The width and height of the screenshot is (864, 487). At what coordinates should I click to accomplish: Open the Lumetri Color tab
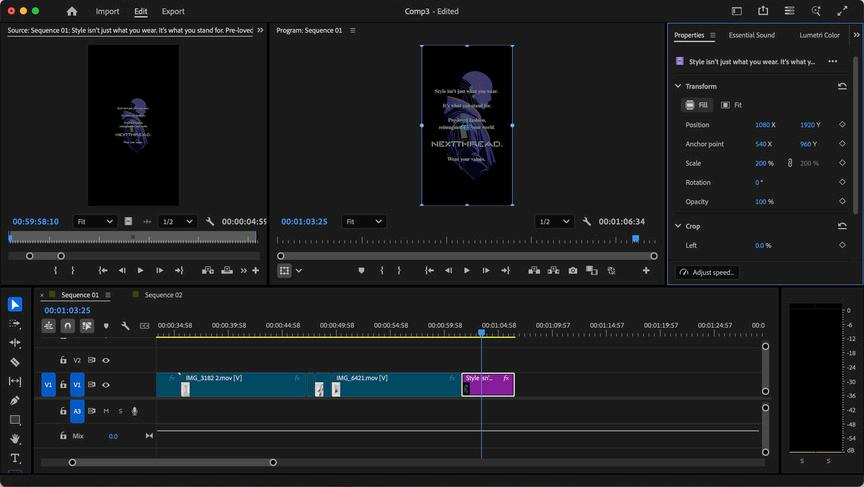point(819,35)
